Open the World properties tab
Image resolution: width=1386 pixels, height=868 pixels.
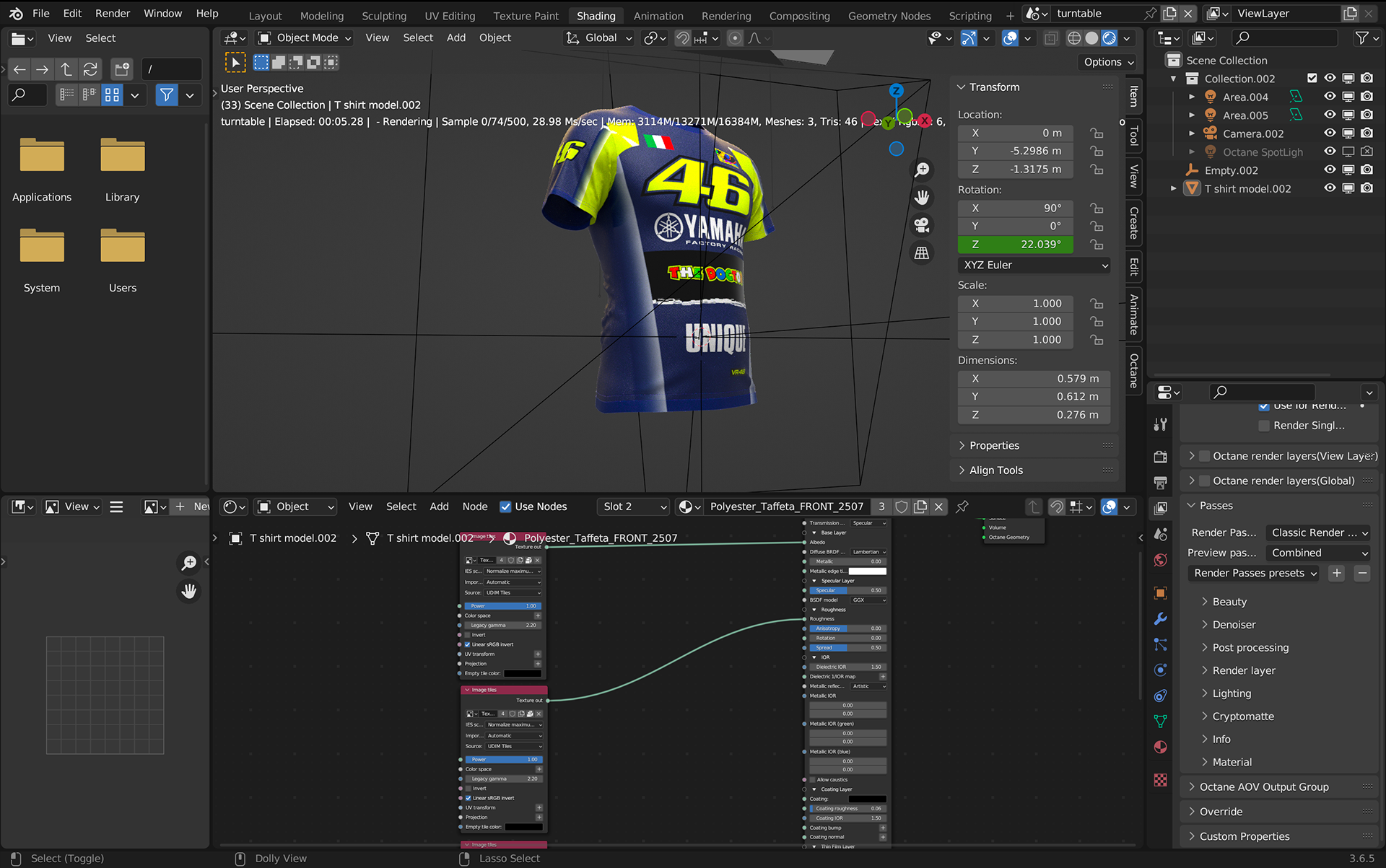(1160, 560)
